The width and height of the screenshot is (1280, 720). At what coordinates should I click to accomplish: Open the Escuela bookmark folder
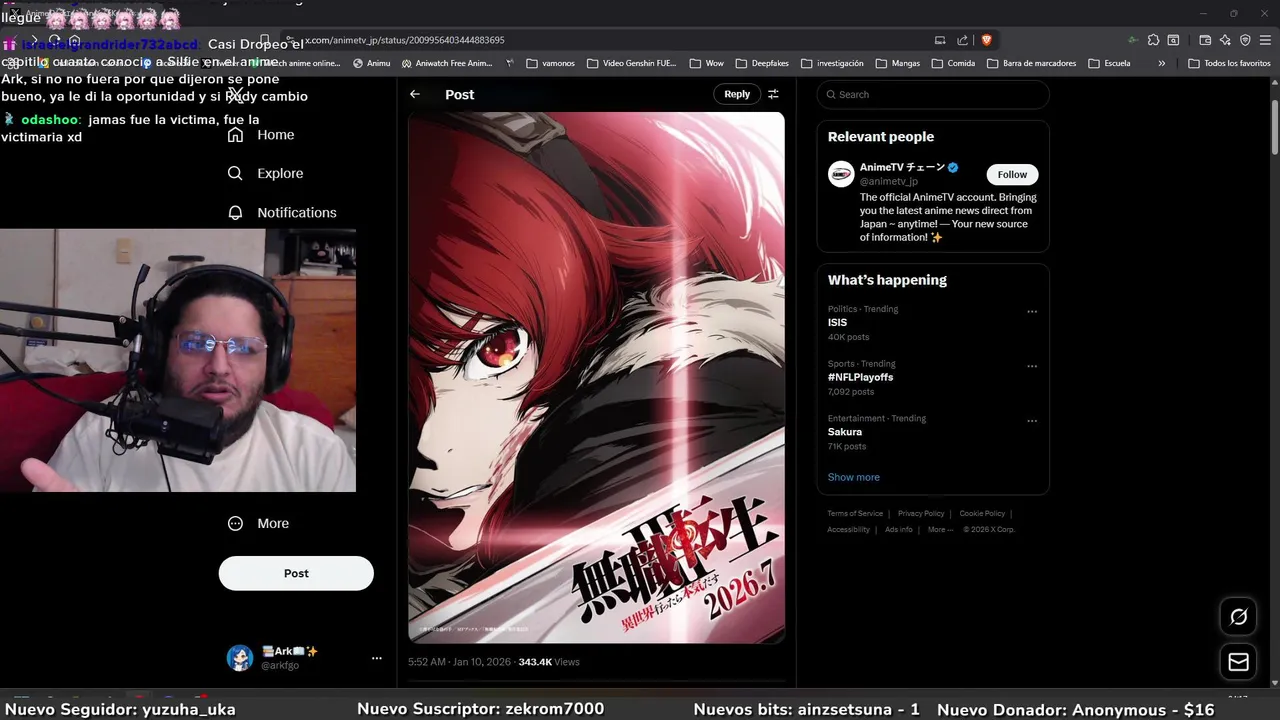(x=1109, y=63)
